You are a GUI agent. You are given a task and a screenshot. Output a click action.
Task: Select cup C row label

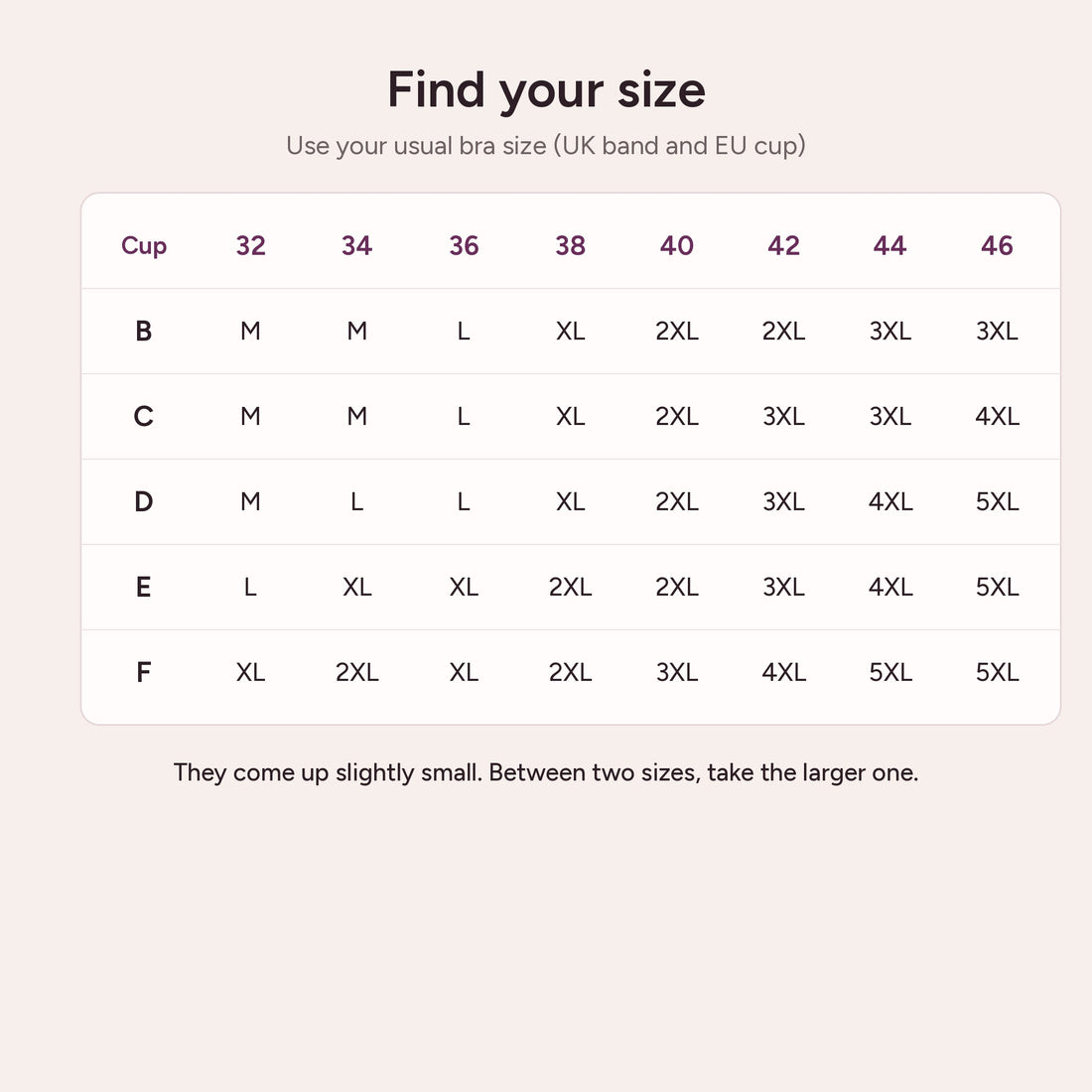[144, 417]
